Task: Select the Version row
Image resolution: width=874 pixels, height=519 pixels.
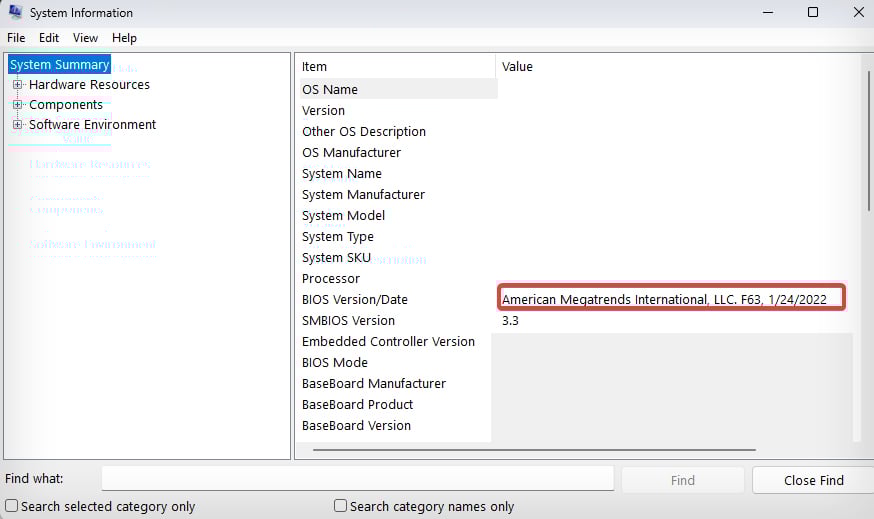Action: tap(323, 110)
